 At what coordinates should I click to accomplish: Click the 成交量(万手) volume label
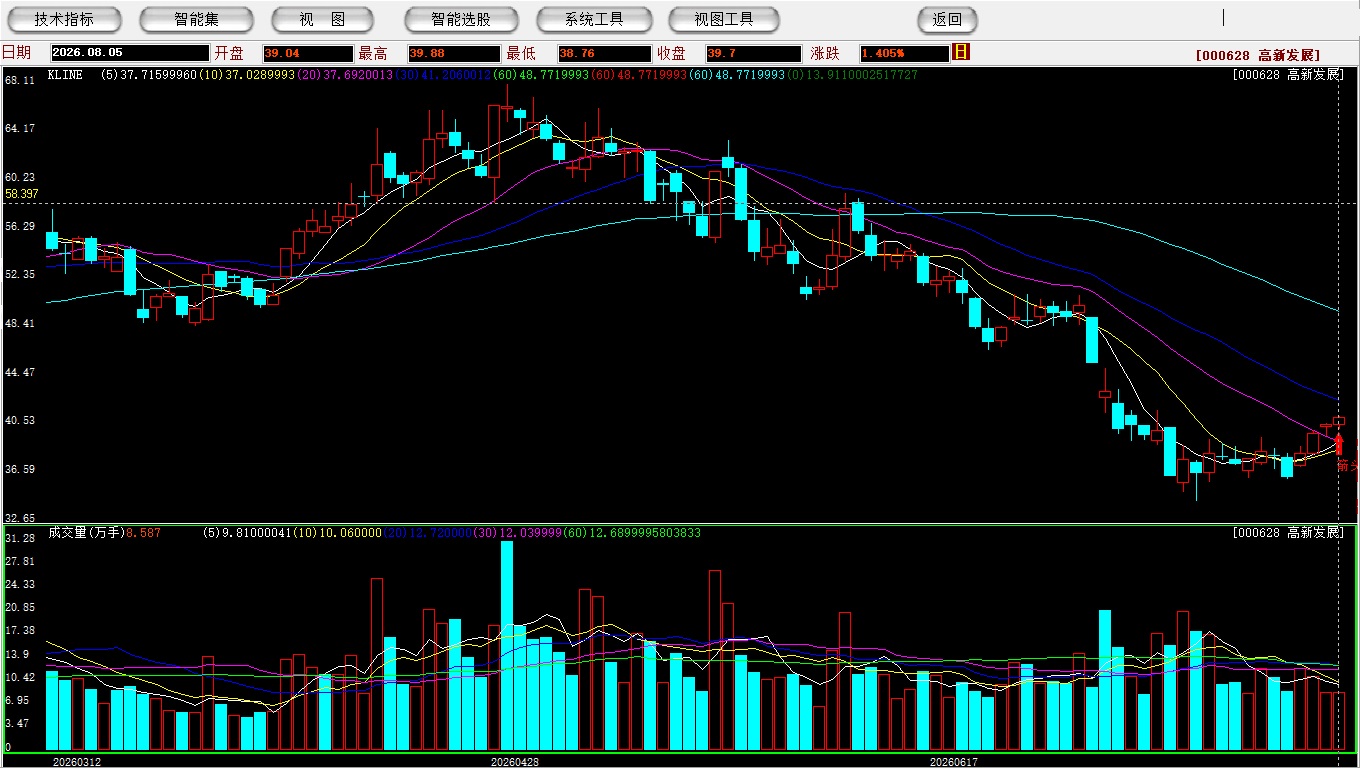coord(86,533)
